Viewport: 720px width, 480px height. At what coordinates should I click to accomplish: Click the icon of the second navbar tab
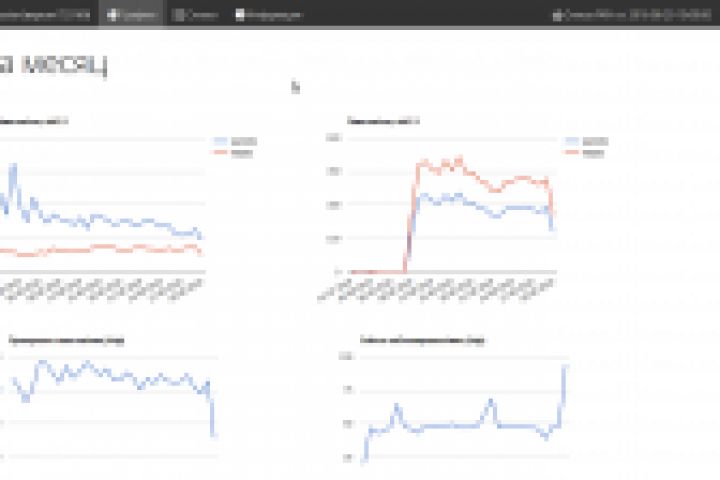tap(179, 15)
